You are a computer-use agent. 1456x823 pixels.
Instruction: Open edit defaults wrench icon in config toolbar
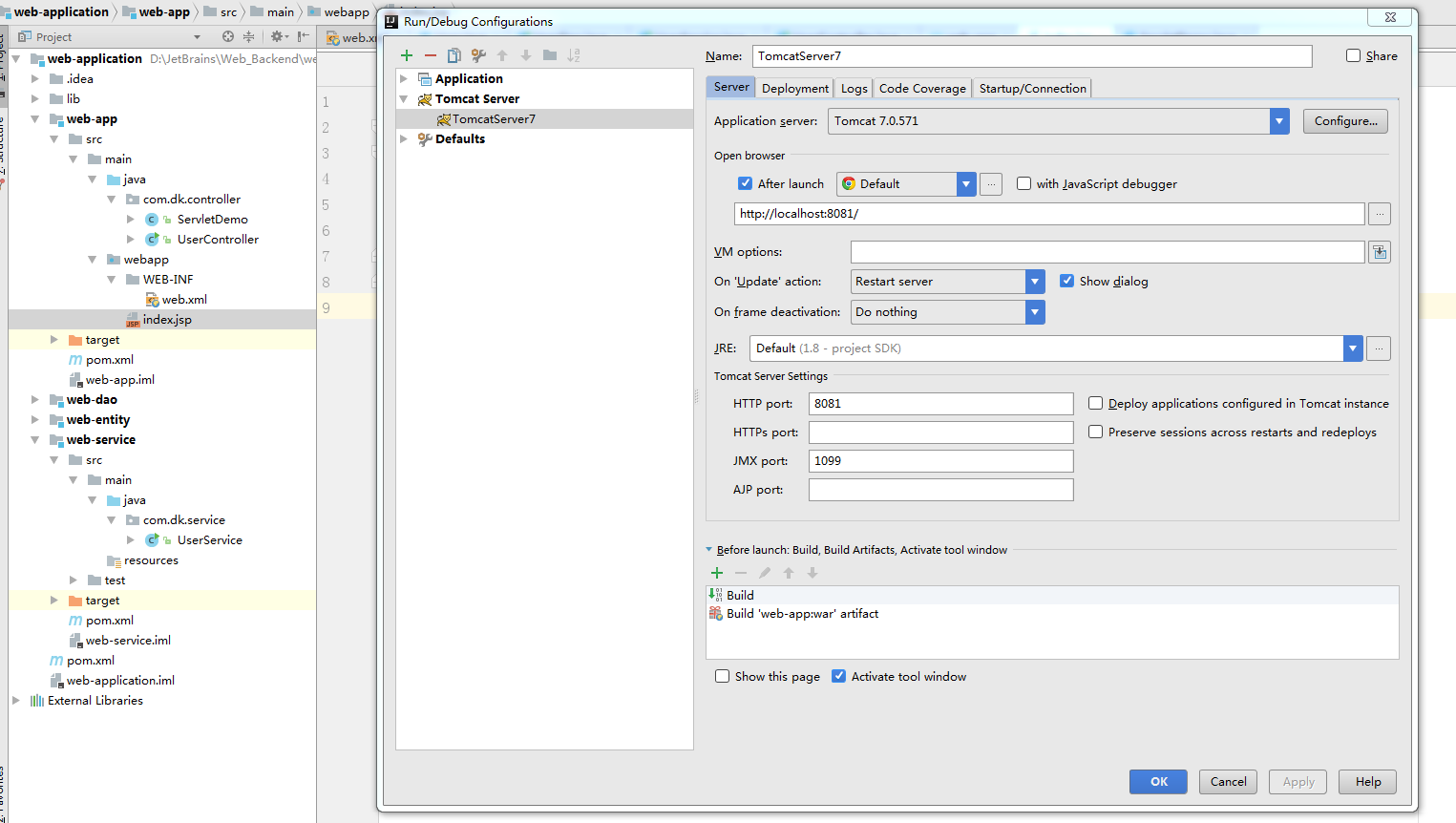478,55
